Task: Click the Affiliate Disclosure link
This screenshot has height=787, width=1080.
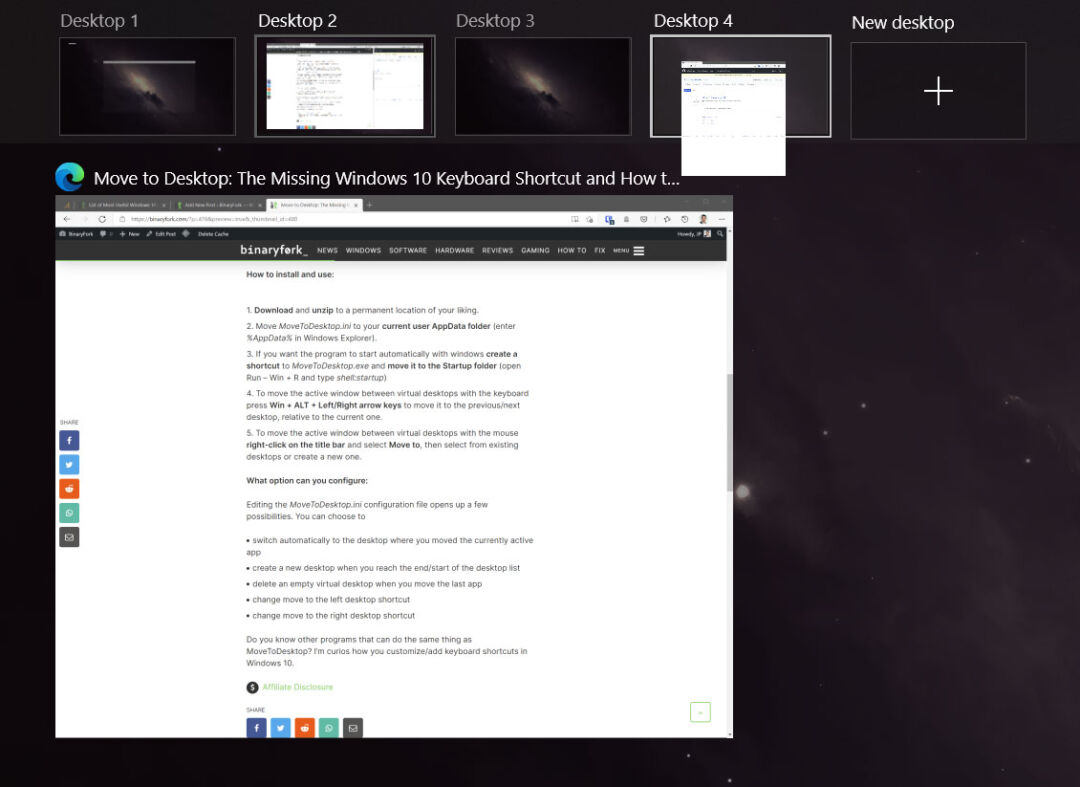Action: [297, 687]
